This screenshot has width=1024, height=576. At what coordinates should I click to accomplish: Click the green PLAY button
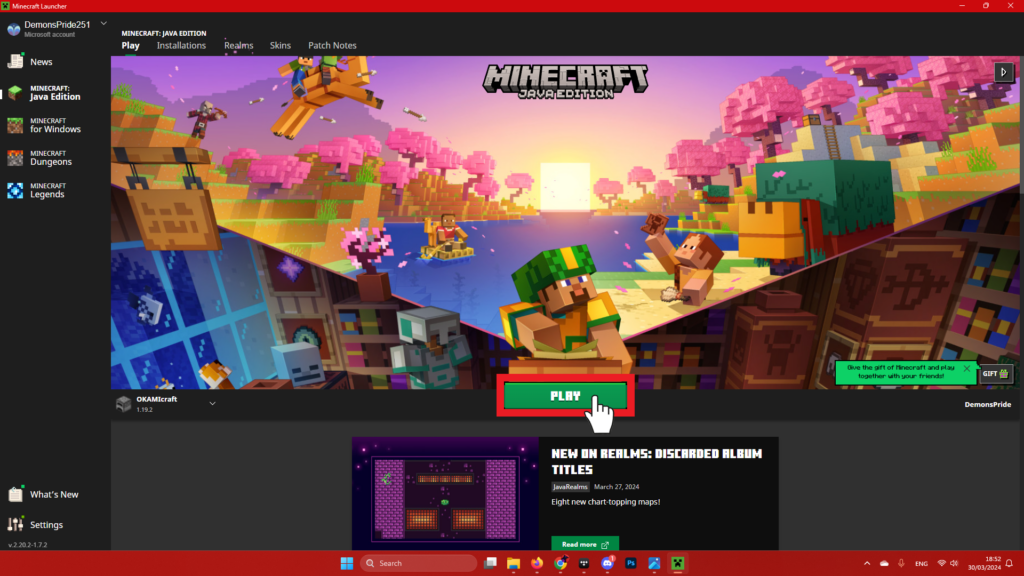coord(566,396)
